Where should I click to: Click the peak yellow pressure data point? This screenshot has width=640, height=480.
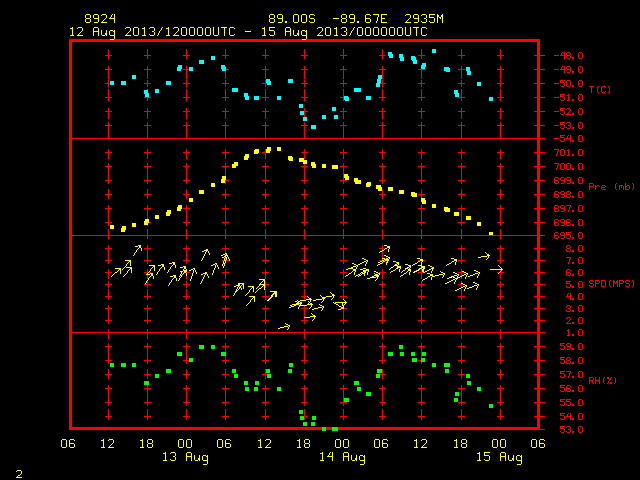(x=279, y=149)
